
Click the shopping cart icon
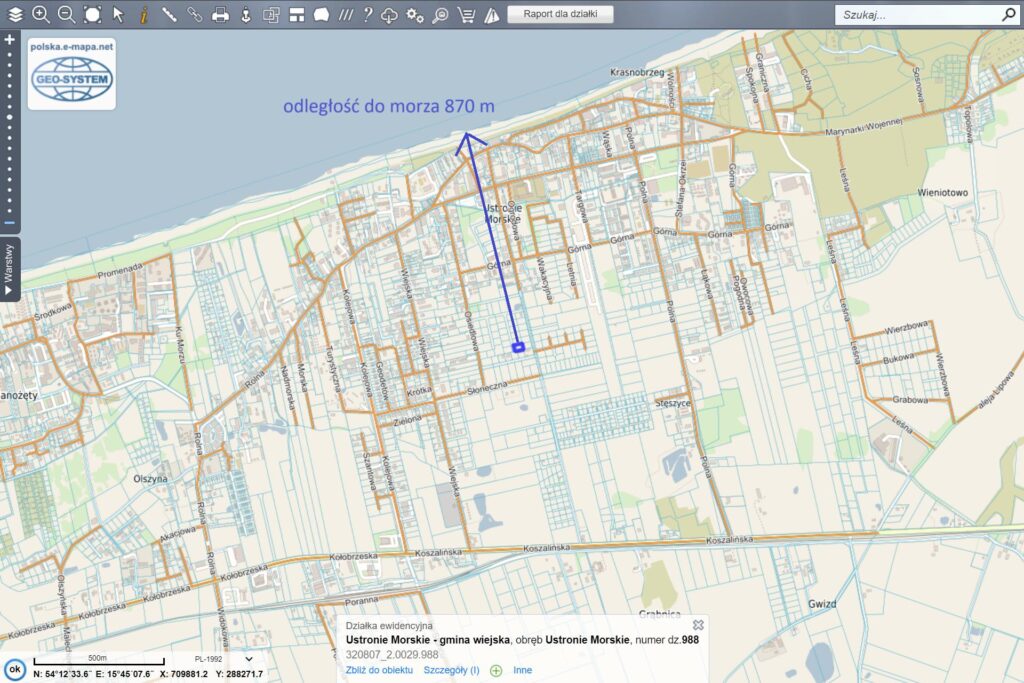click(x=466, y=14)
